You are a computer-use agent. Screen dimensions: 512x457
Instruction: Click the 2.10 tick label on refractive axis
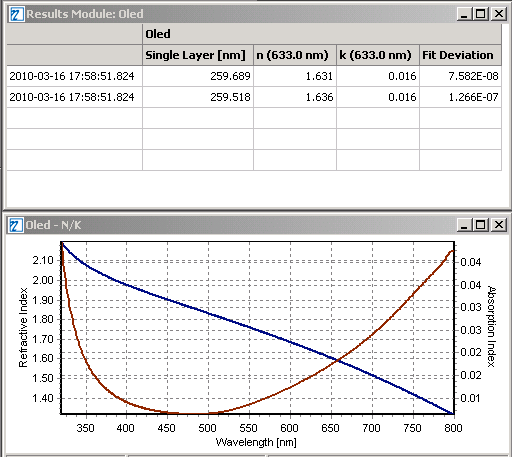(43, 260)
